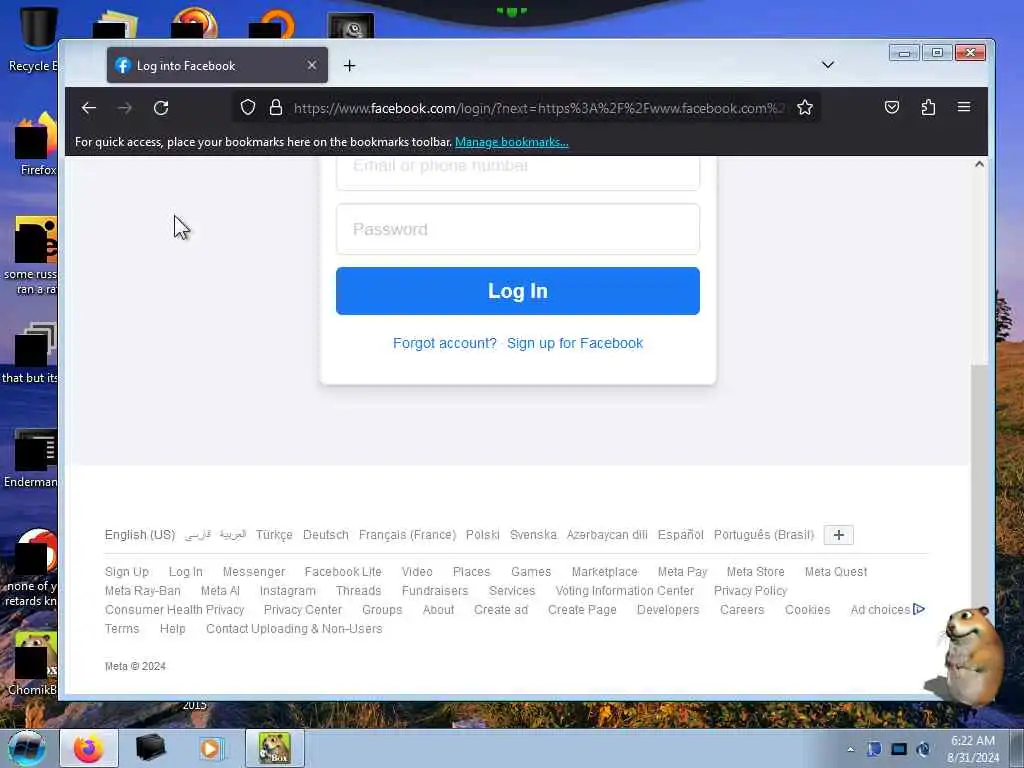Open the Terms footer link
Screen dimensions: 1024x768
click(x=122, y=629)
